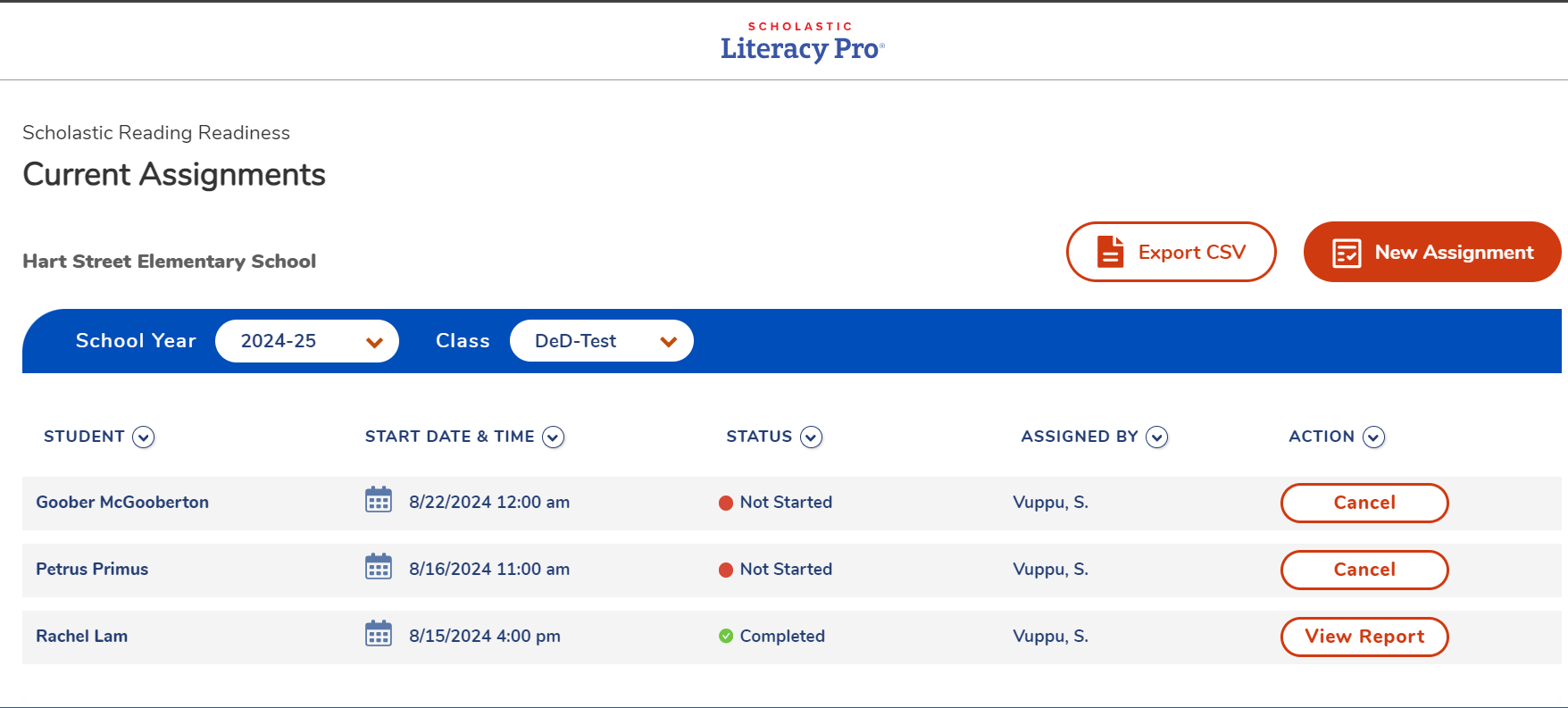Click green completed checkmark for Rachel Lam
This screenshot has width=1568, height=708.
coord(726,636)
